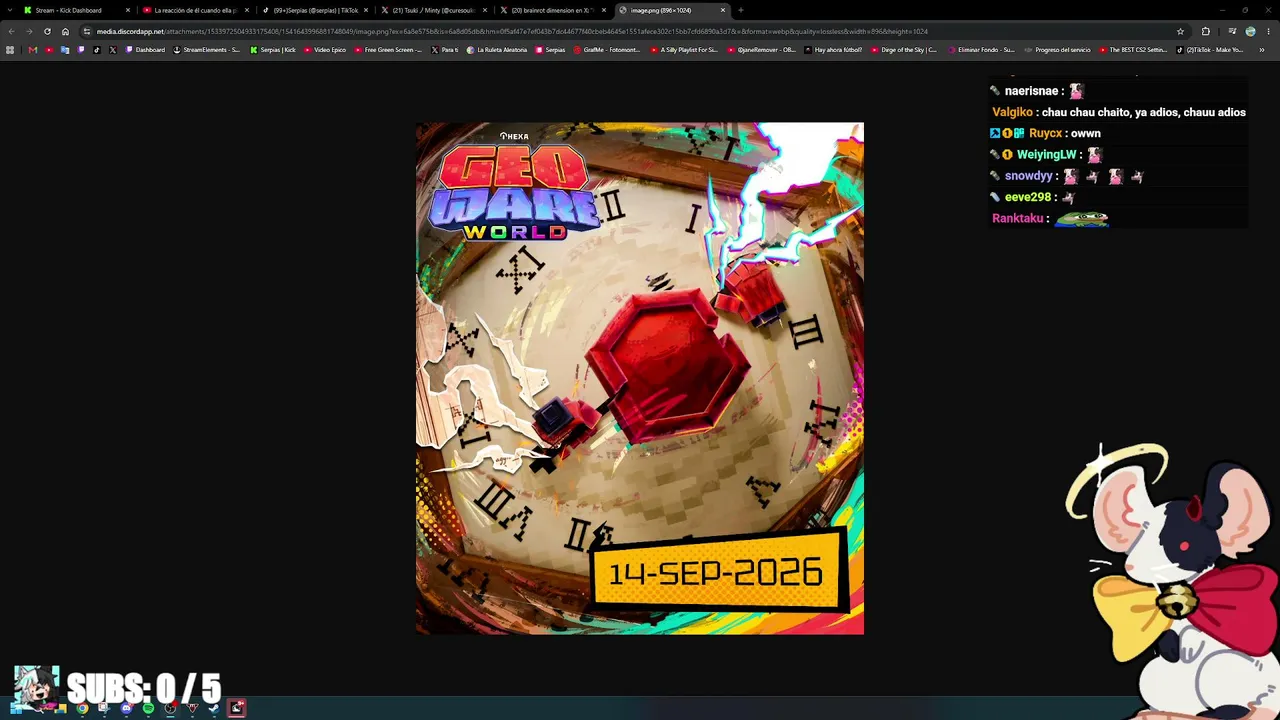Image resolution: width=1280 pixels, height=720 pixels.
Task: Open the La reacción de él YouTube tab
Action: (x=195, y=10)
